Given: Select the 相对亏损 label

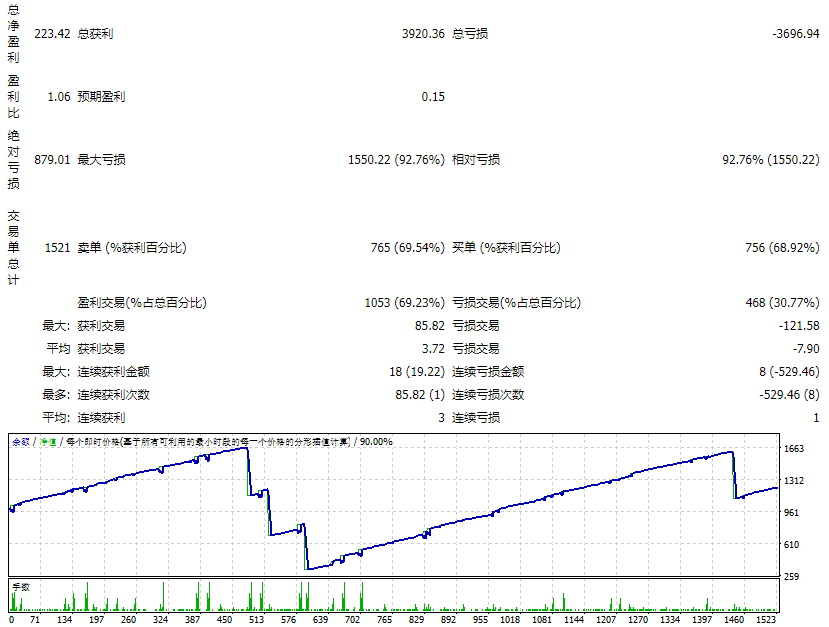Looking at the screenshot, I should (476, 160).
